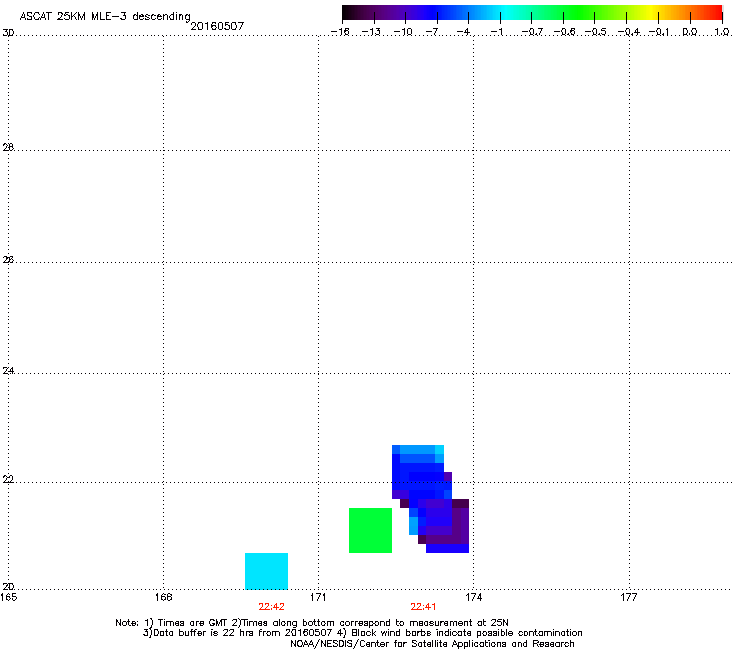Click the latitude axis label '24'
The width and height of the screenshot is (740, 650).
pyautogui.click(x=8, y=371)
